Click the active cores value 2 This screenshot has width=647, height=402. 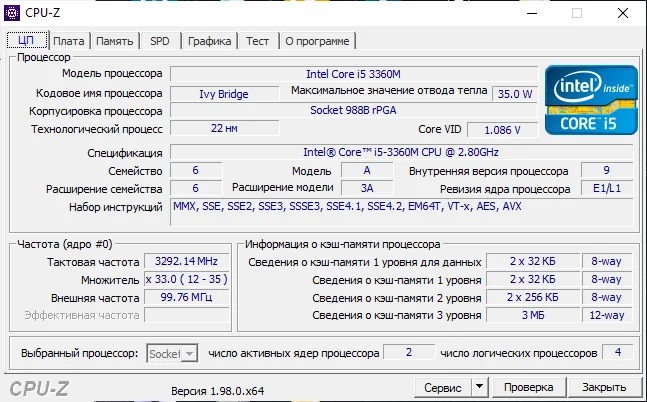point(409,352)
